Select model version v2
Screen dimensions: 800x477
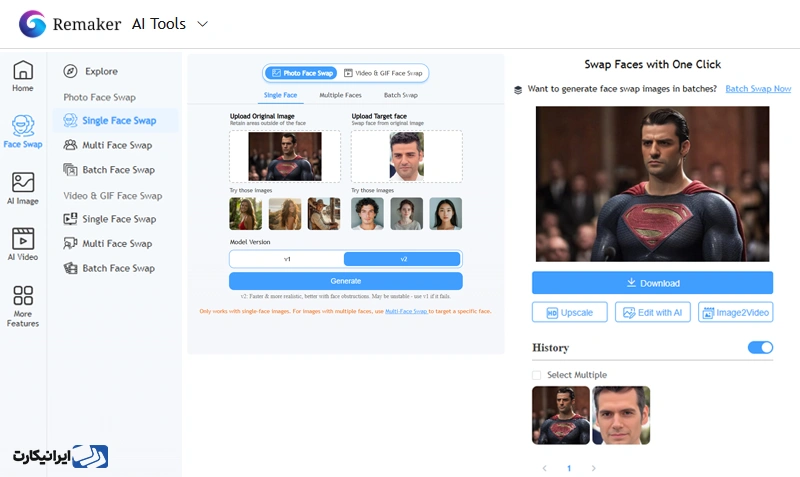(403, 259)
